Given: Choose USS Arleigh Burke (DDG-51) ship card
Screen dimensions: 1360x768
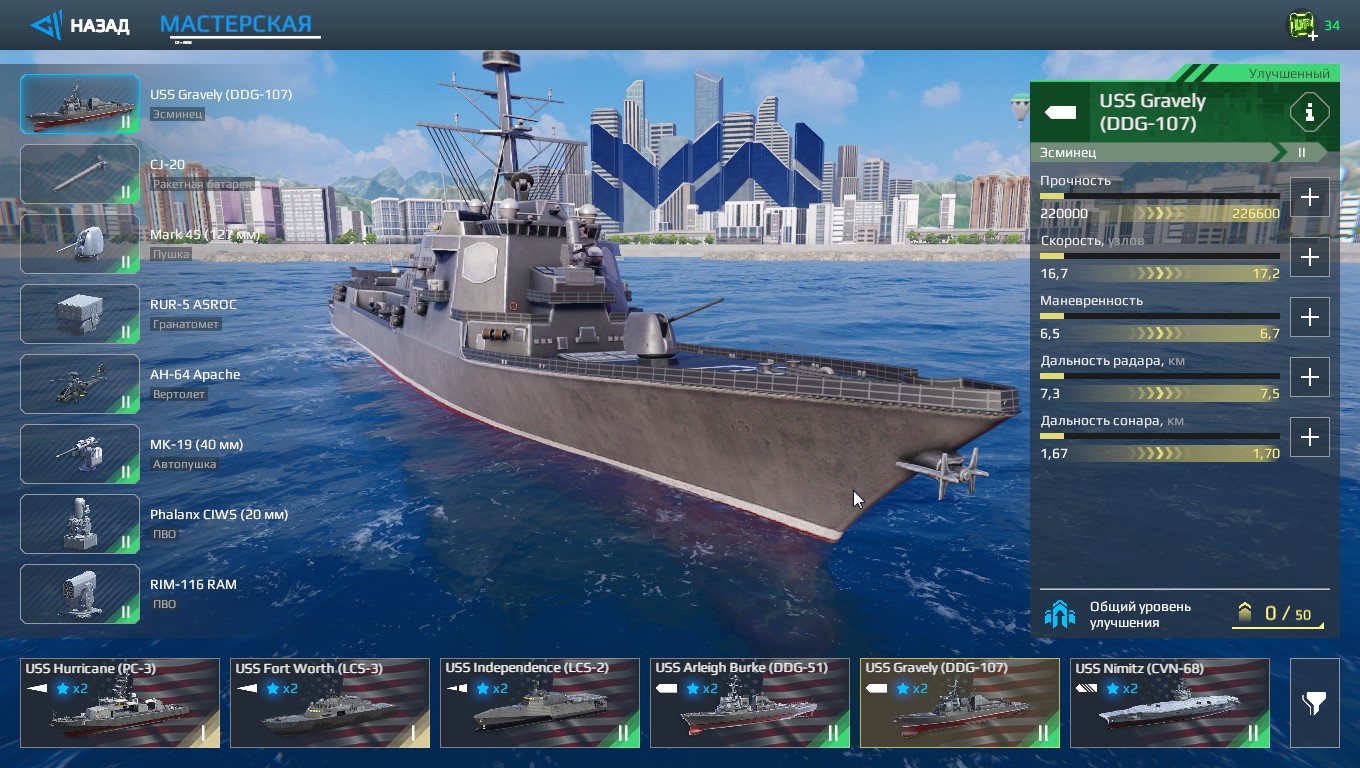Looking at the screenshot, I should [750, 703].
